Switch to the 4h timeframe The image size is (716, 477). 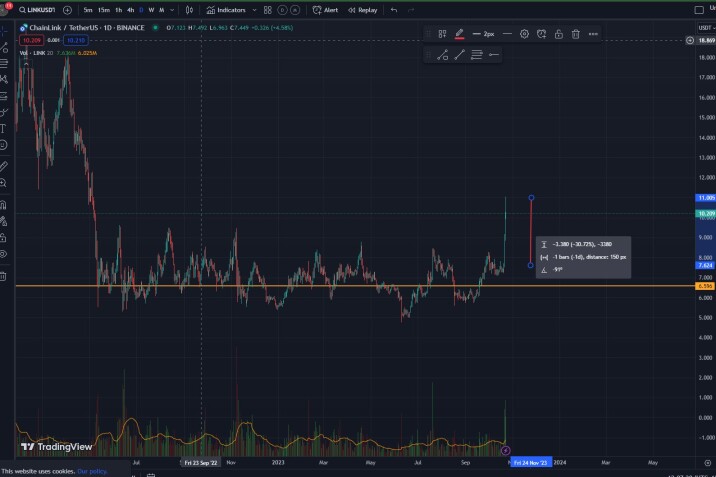[x=131, y=10]
